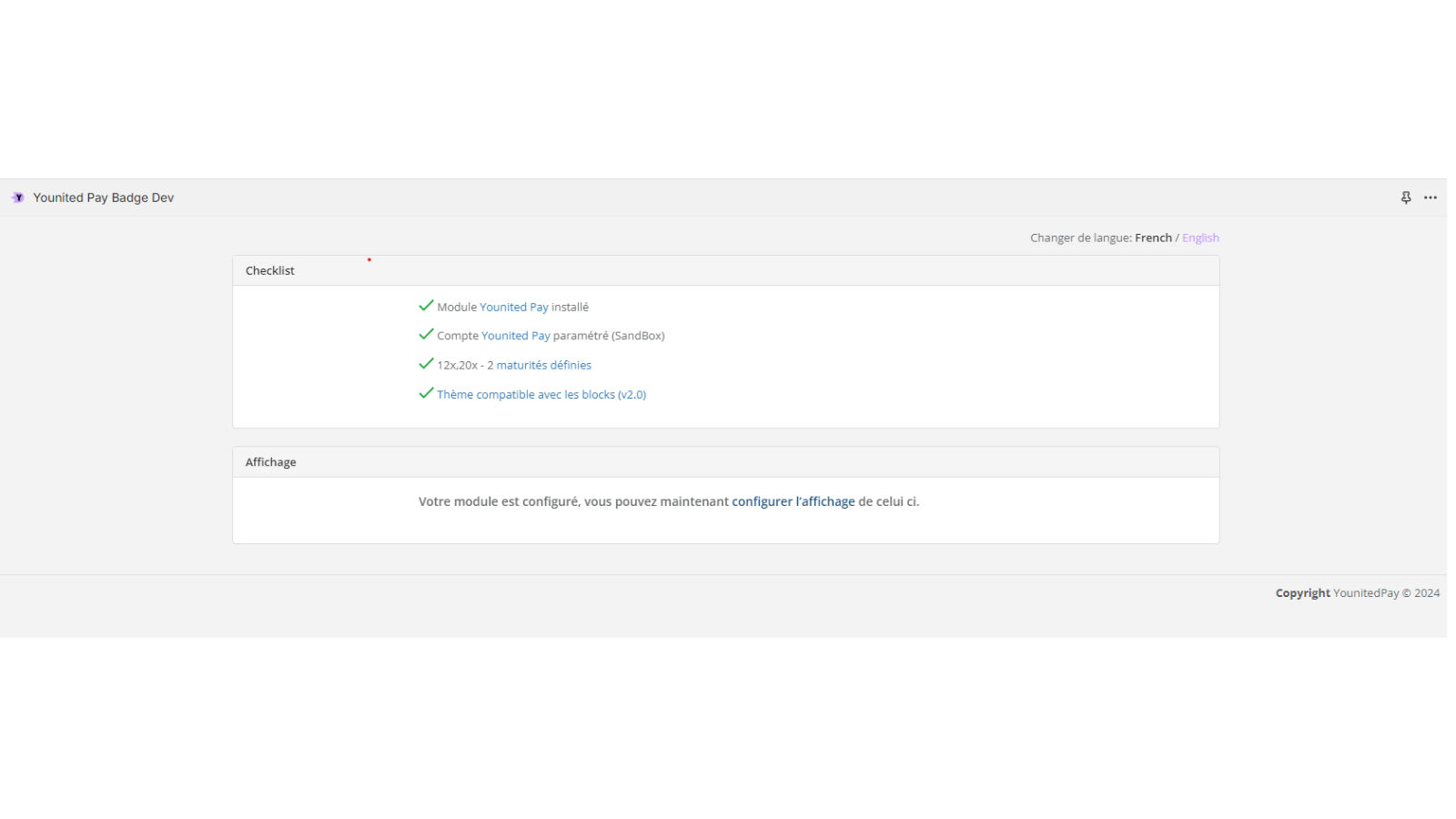Viewport: 1456px width, 819px height.
Task: Click the checkmark next to Compte paramétré
Action: pyautogui.click(x=426, y=335)
